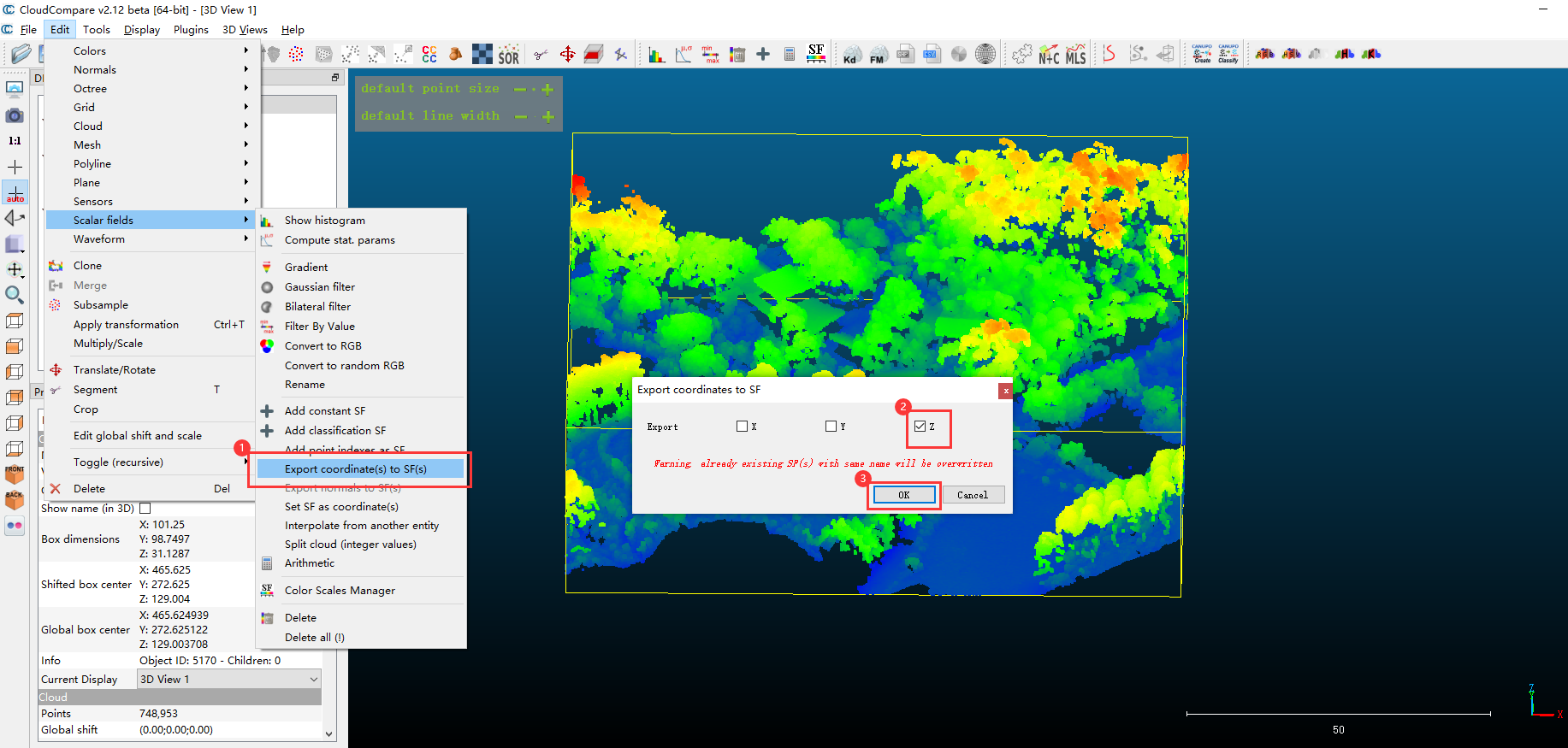
Task: Increase default point size with plus
Action: (x=547, y=89)
